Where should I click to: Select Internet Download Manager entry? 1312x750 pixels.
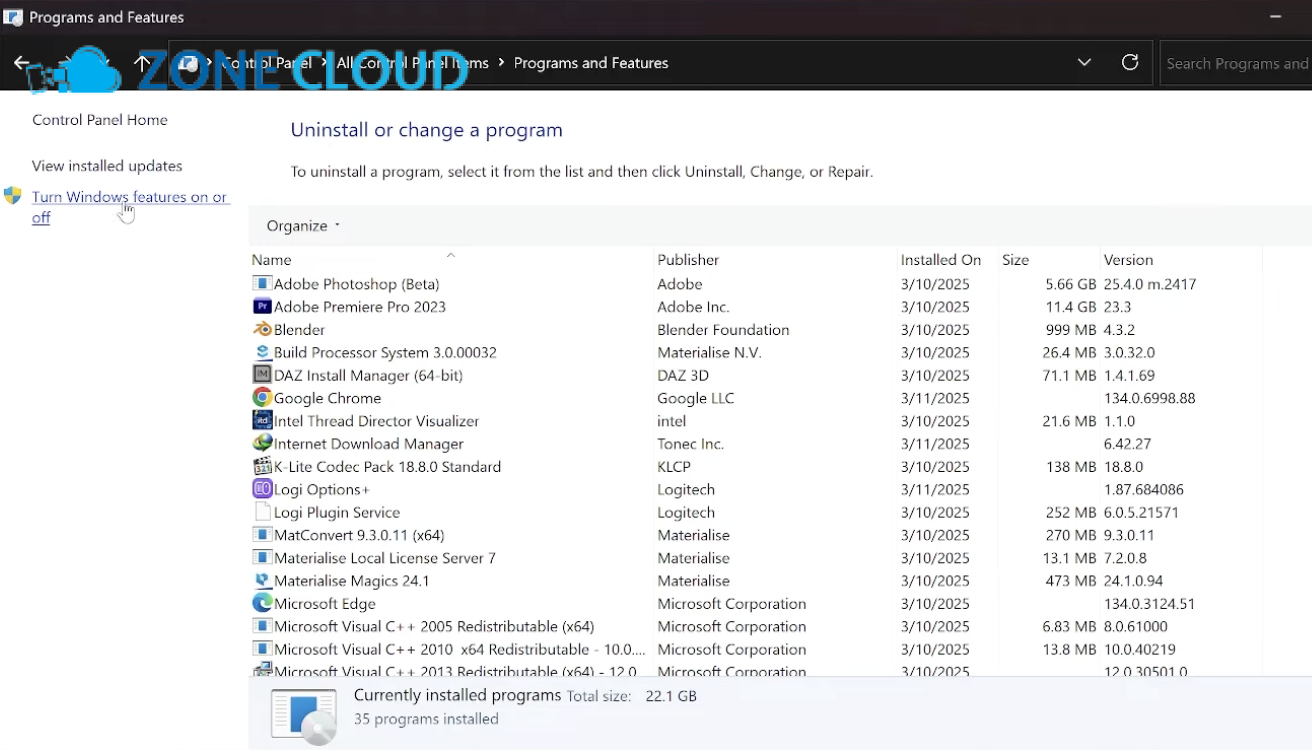(369, 444)
